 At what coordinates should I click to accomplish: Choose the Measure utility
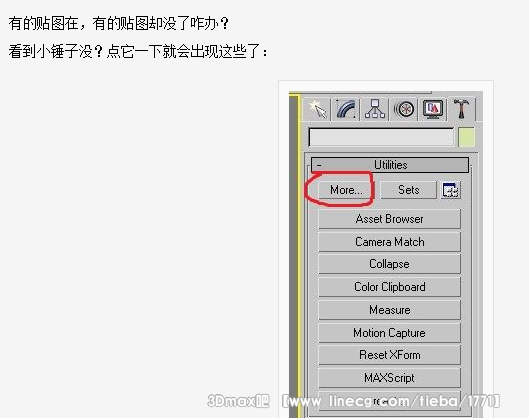389,310
